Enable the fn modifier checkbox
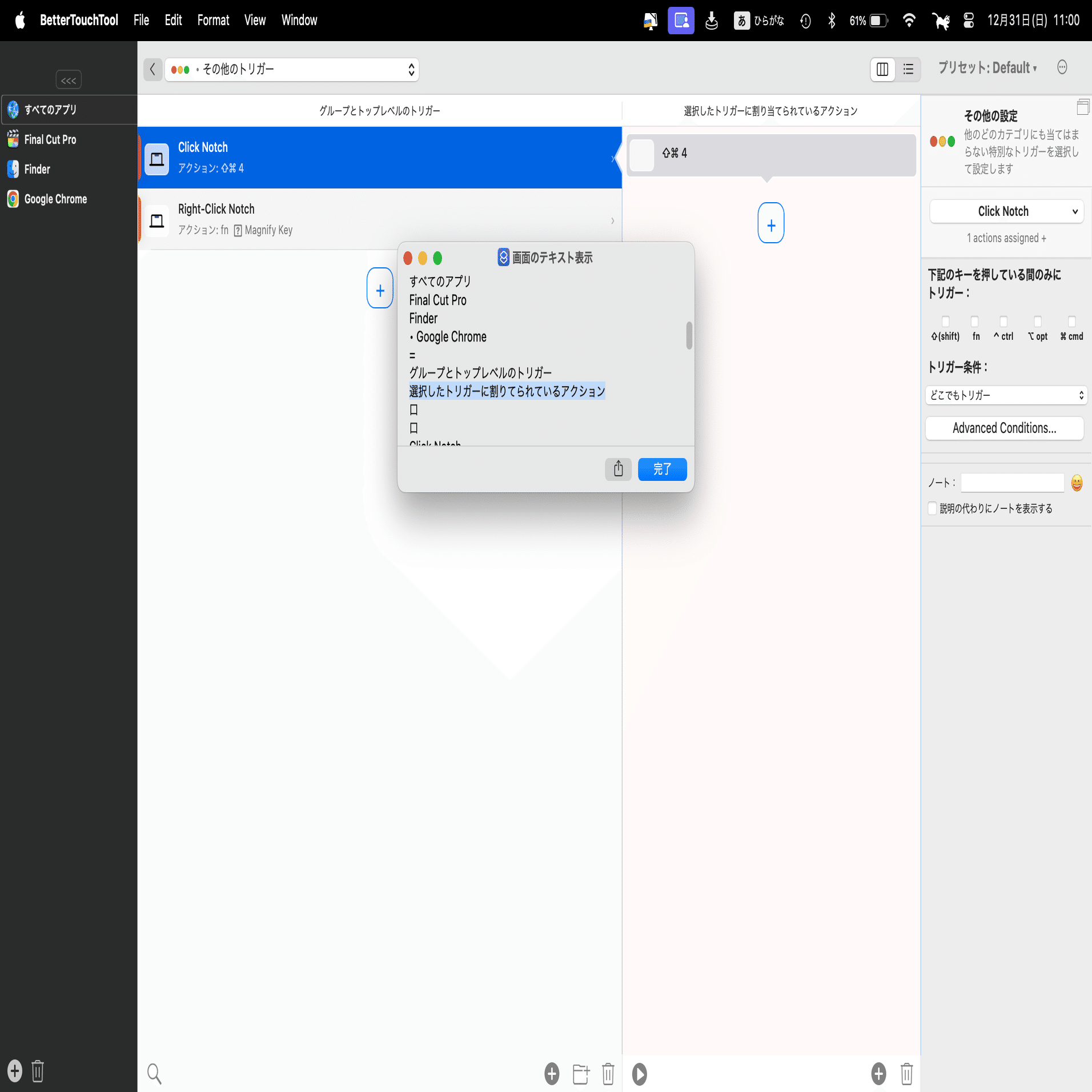This screenshot has height=1092, width=1092. coord(975,321)
